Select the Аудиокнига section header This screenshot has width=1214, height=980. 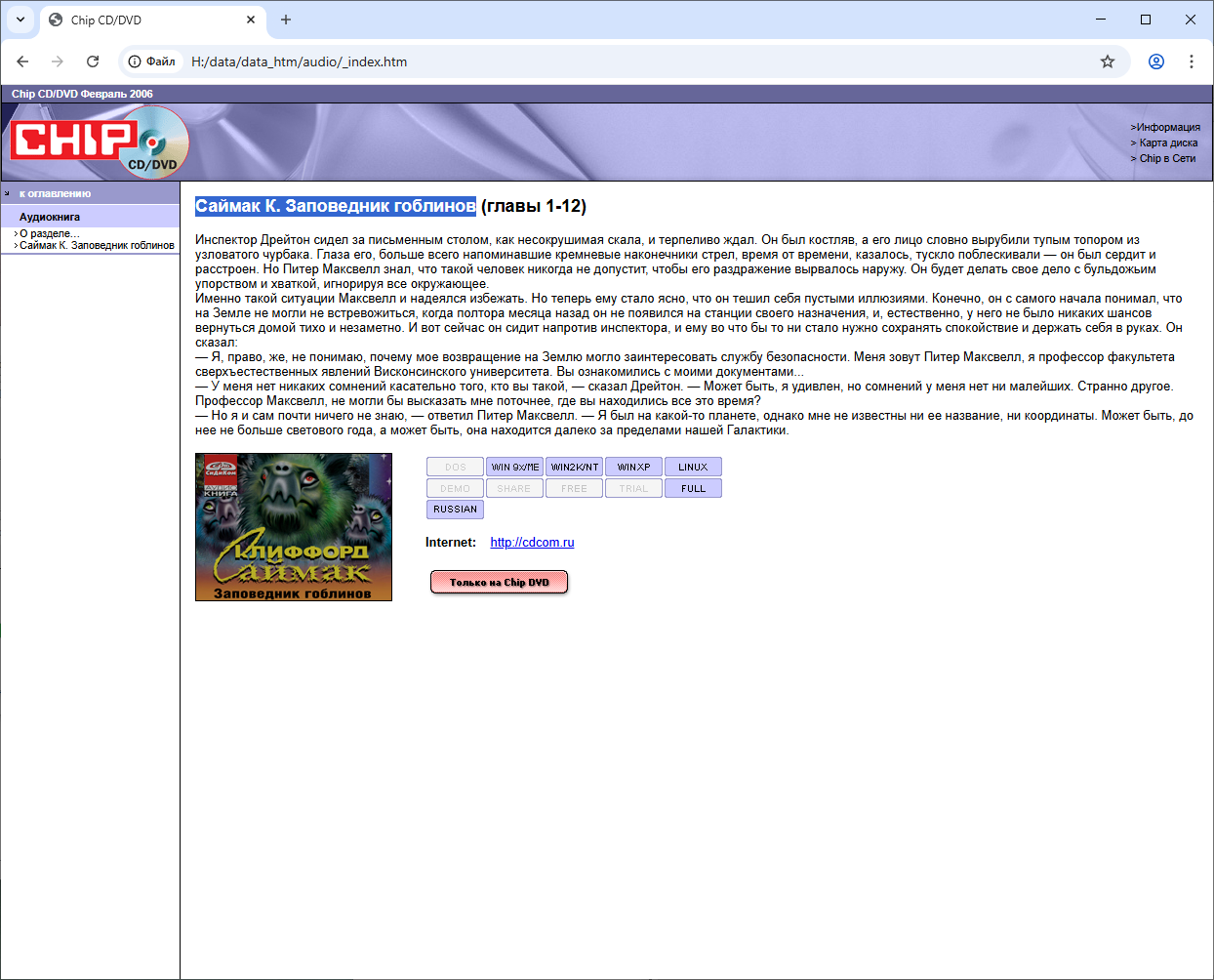click(x=50, y=217)
